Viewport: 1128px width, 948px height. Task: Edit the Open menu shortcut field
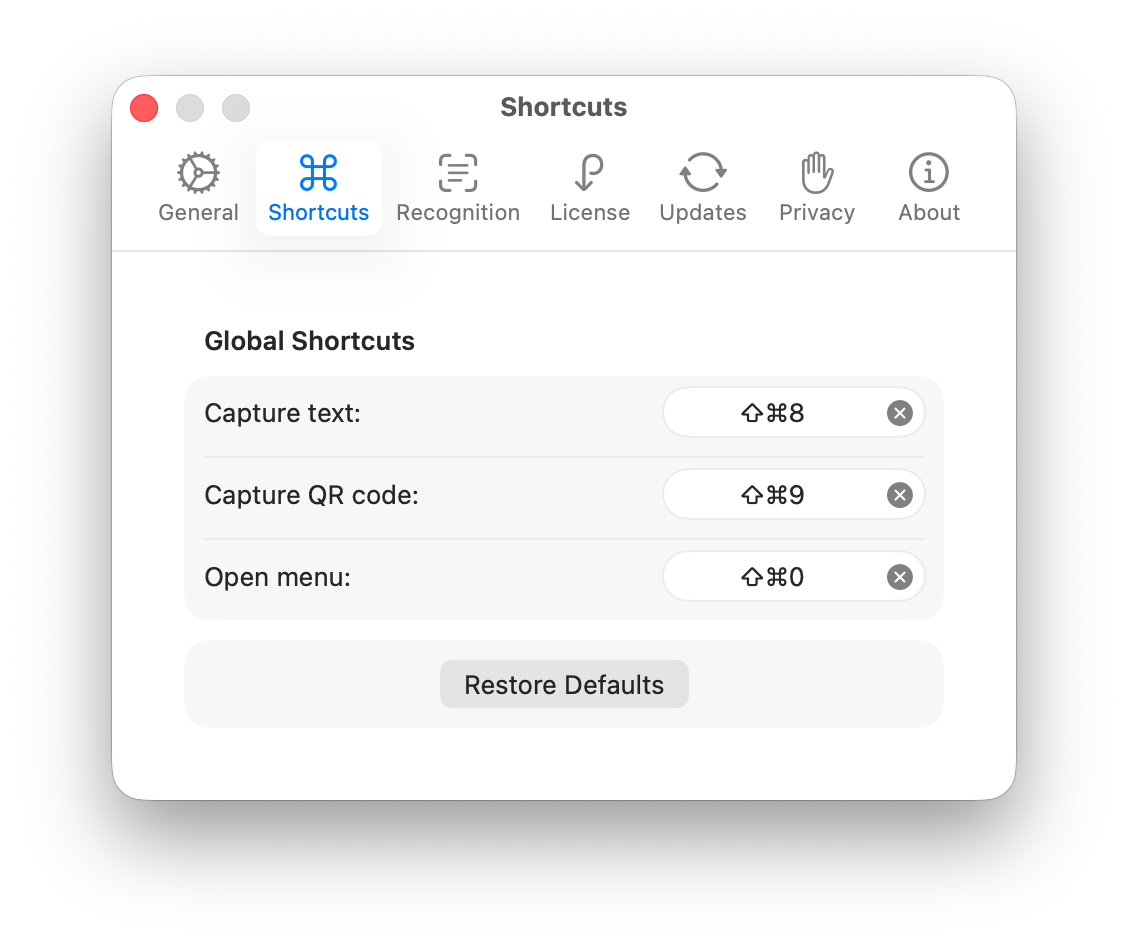(793, 577)
